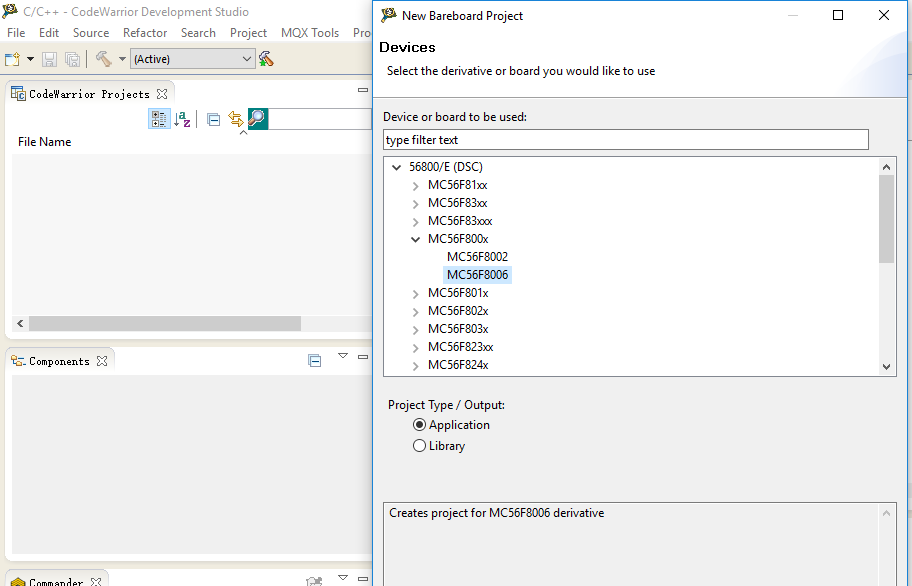The image size is (912, 586).
Task: Click the device filter text field
Action: [626, 140]
